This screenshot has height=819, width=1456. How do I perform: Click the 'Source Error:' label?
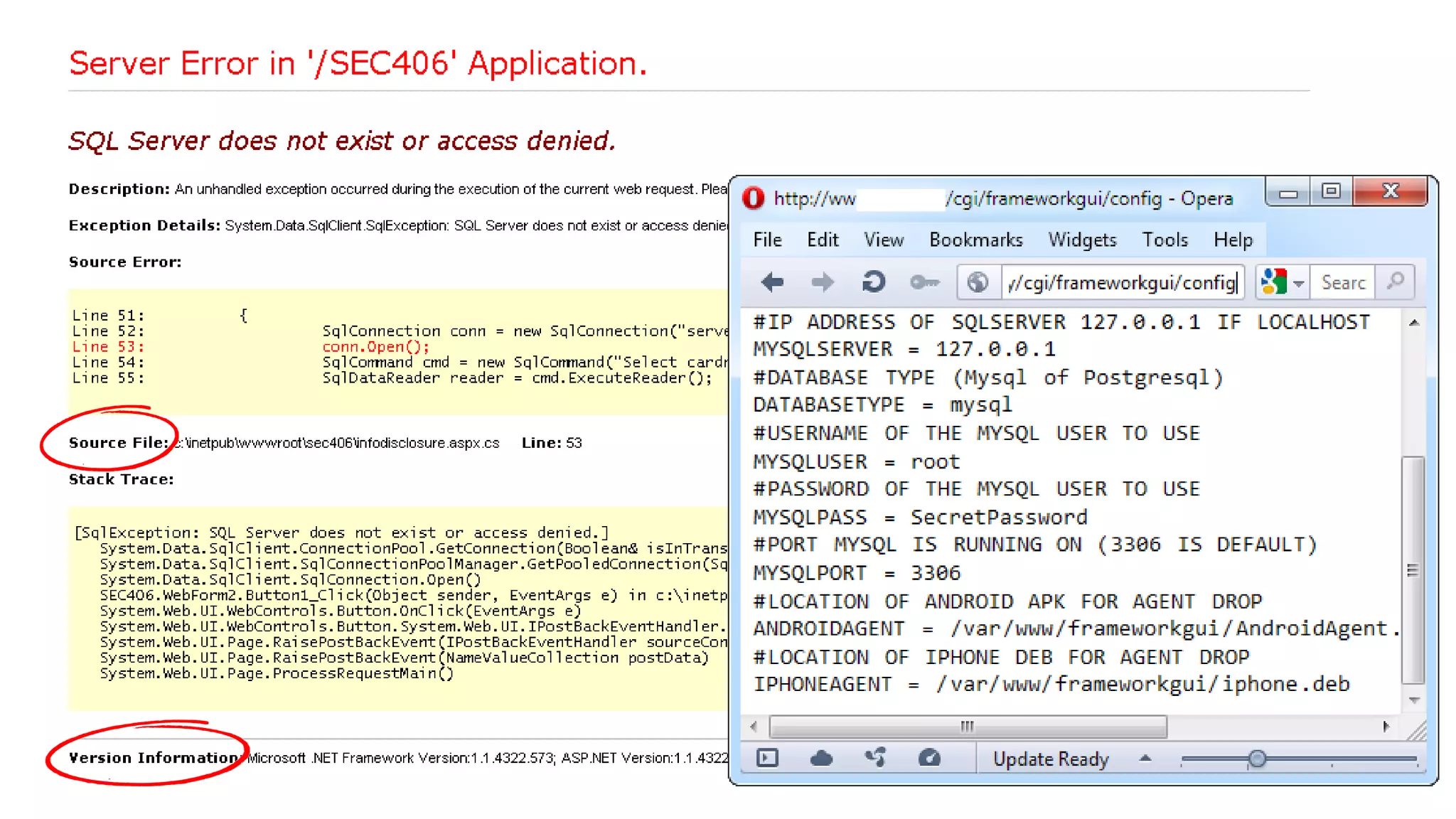[125, 262]
